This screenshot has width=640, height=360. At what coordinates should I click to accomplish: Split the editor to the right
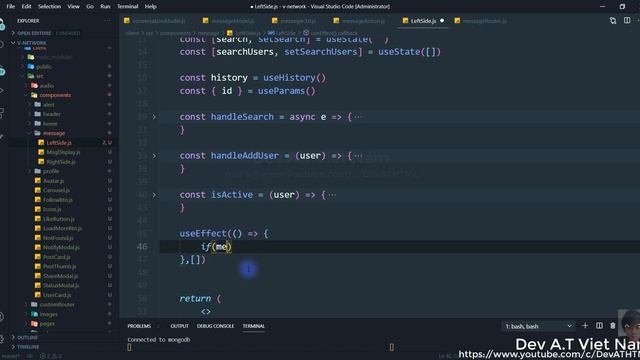pyautogui.click(x=627, y=20)
